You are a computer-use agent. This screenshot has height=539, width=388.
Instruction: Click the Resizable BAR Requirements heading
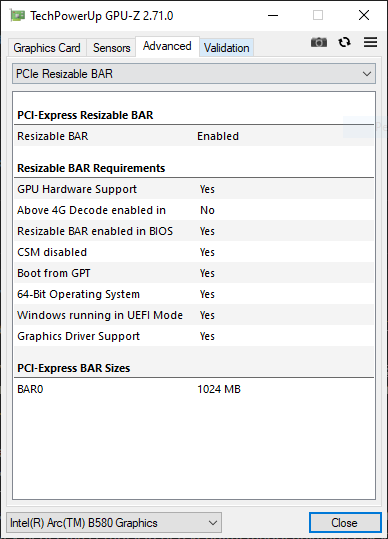tap(91, 168)
